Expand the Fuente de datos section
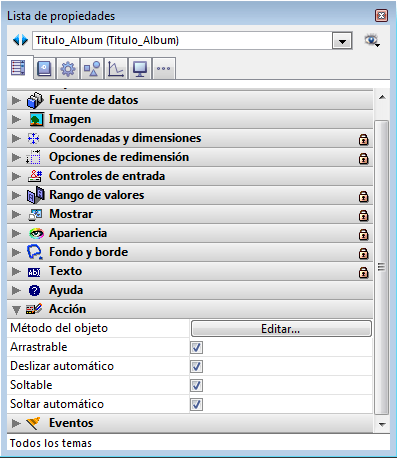 16,100
